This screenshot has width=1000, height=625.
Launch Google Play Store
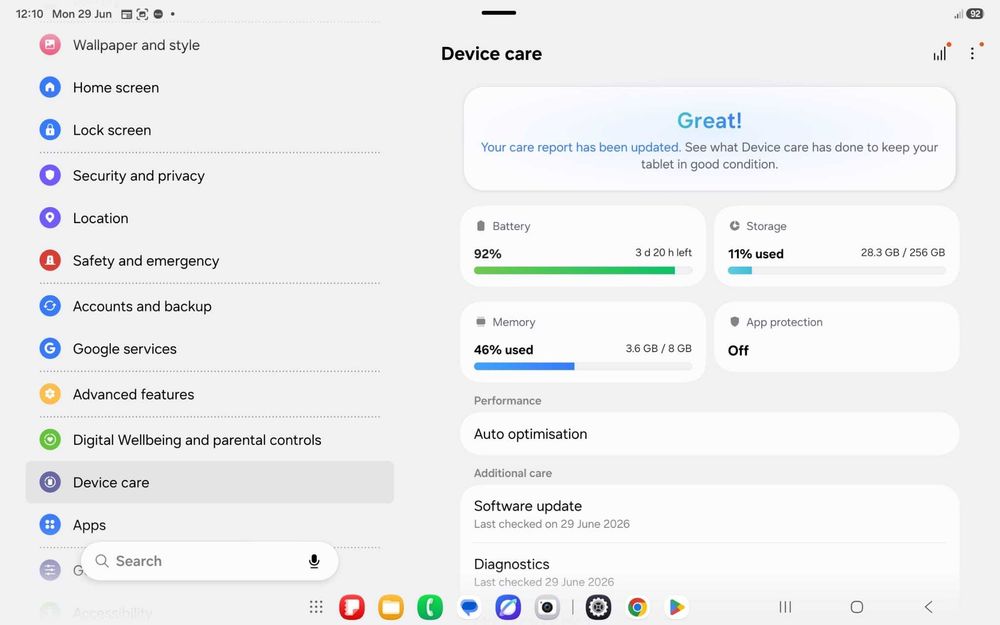pos(677,607)
